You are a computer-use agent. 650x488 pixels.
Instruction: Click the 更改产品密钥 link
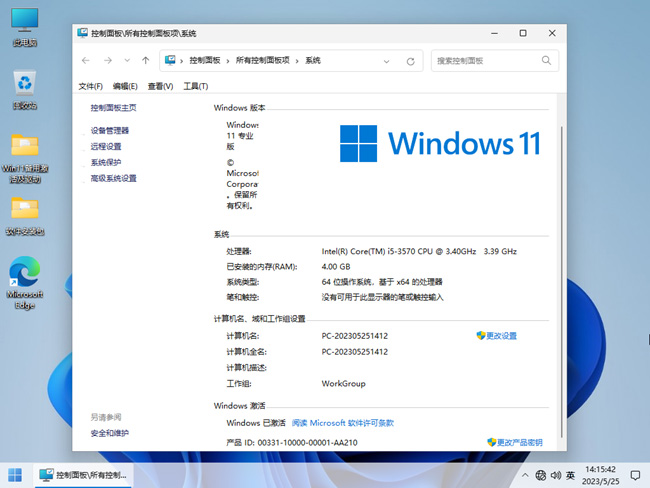pos(520,442)
